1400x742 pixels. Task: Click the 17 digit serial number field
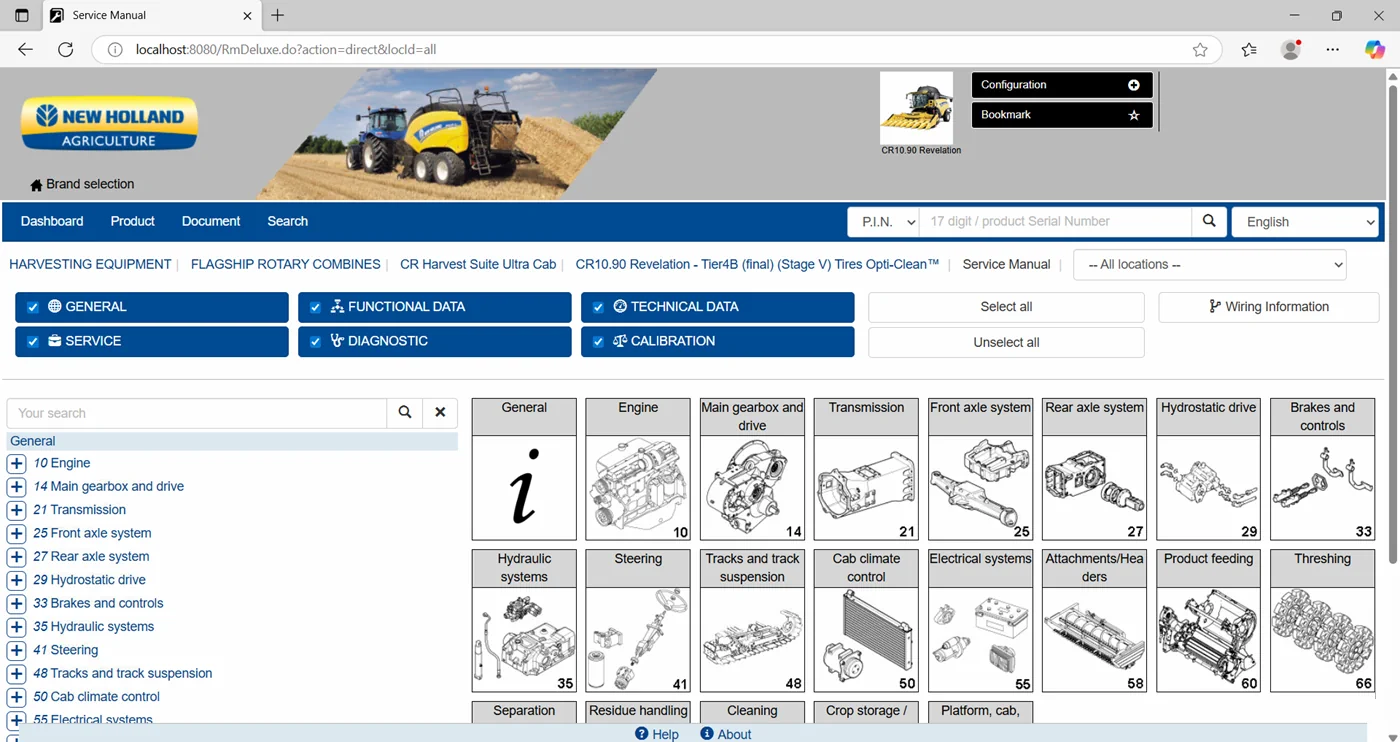tap(1055, 221)
